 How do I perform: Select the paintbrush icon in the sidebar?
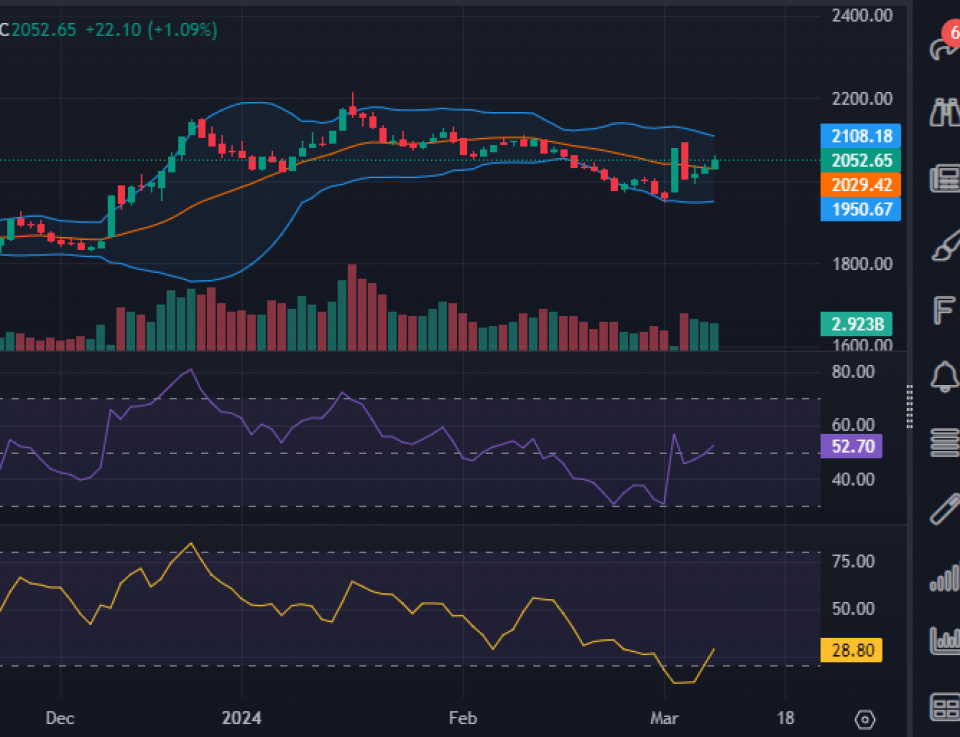coord(944,245)
